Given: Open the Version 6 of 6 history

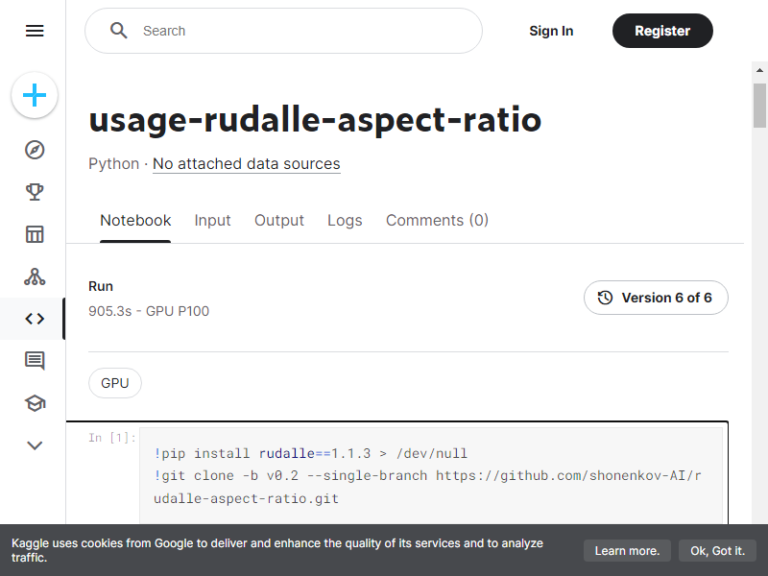Looking at the screenshot, I should pyautogui.click(x=656, y=297).
